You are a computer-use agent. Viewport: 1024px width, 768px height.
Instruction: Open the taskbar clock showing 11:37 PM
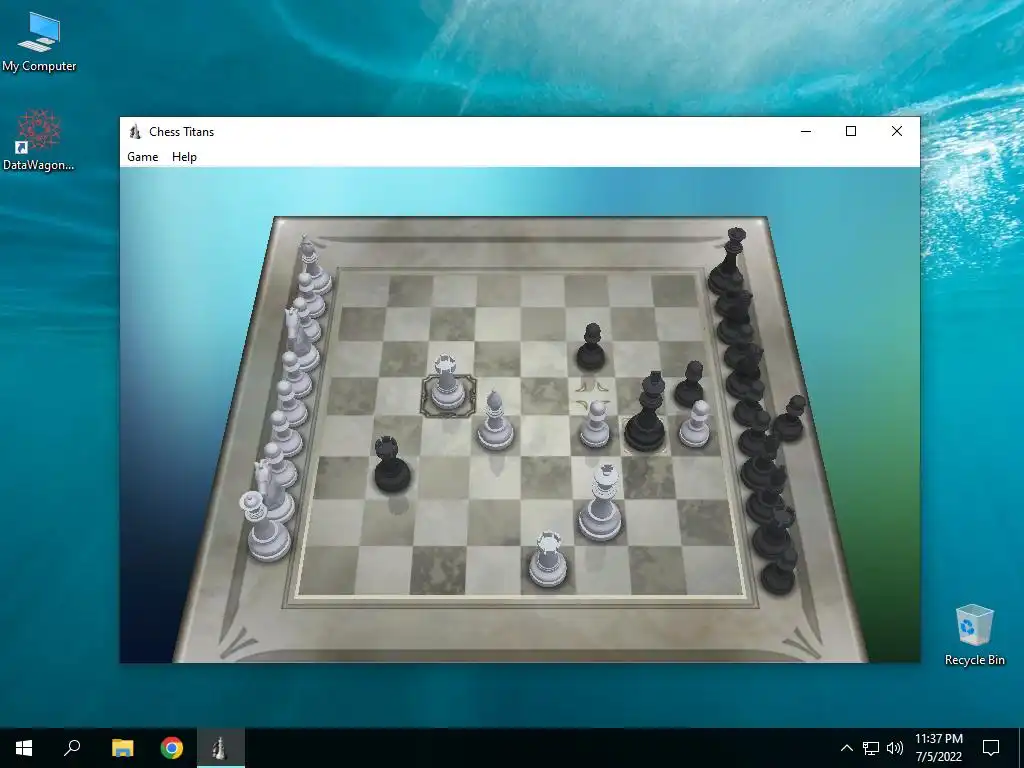(938, 748)
